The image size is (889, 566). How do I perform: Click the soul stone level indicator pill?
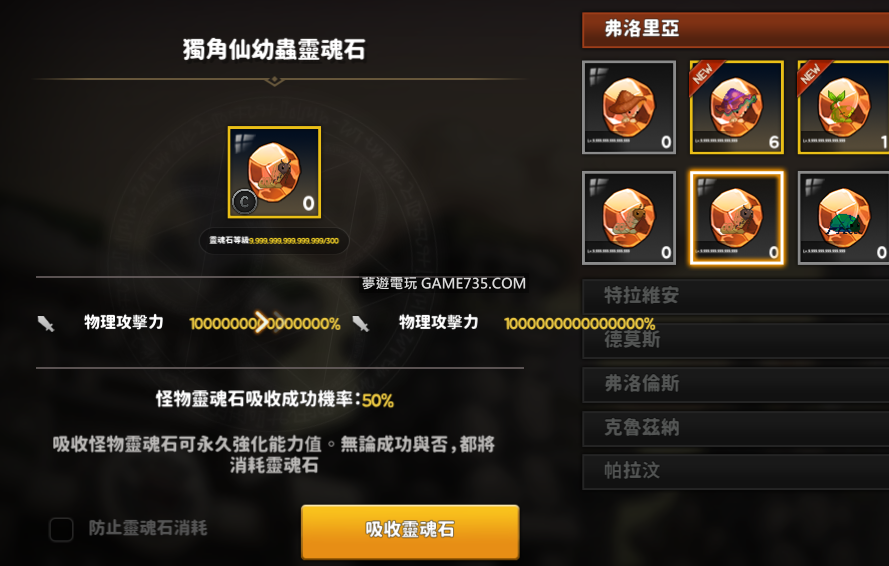(274, 240)
